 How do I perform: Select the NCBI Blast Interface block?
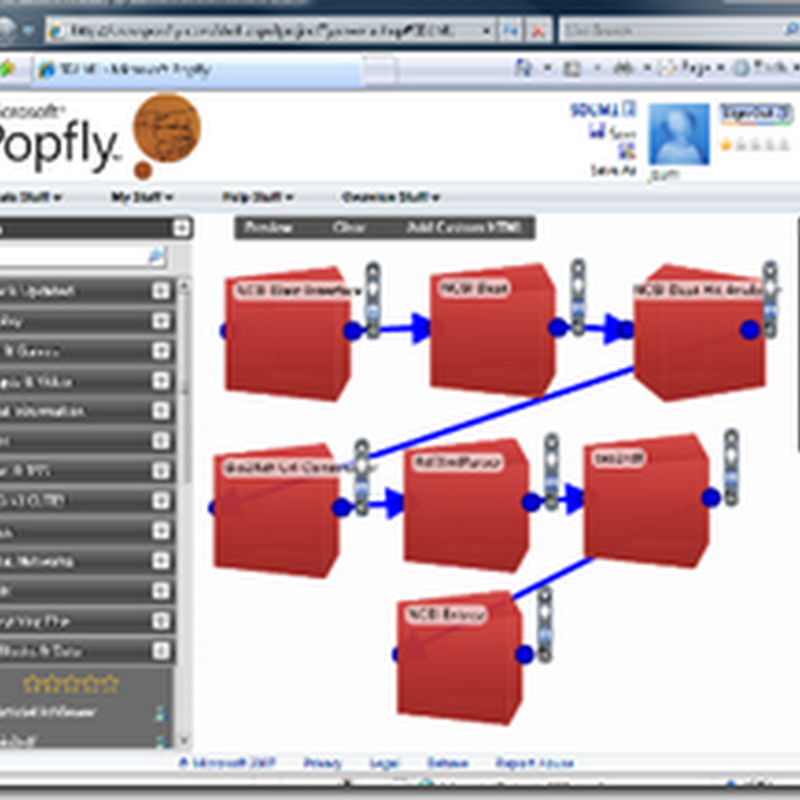pyautogui.click(x=288, y=333)
